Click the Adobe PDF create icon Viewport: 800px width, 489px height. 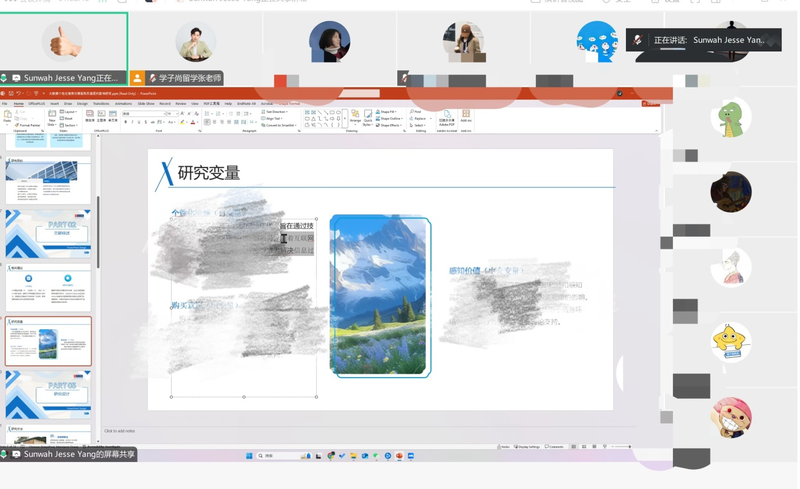click(447, 117)
